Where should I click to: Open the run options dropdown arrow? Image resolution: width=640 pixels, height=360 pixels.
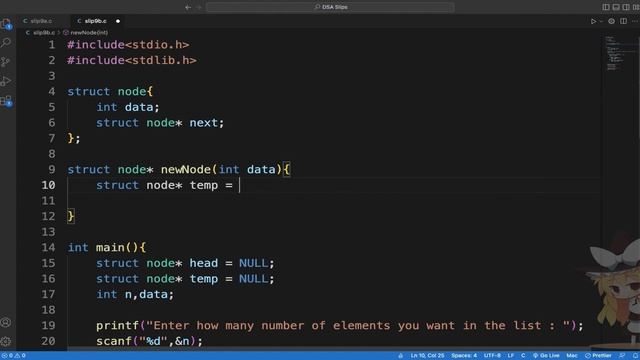click(x=601, y=21)
